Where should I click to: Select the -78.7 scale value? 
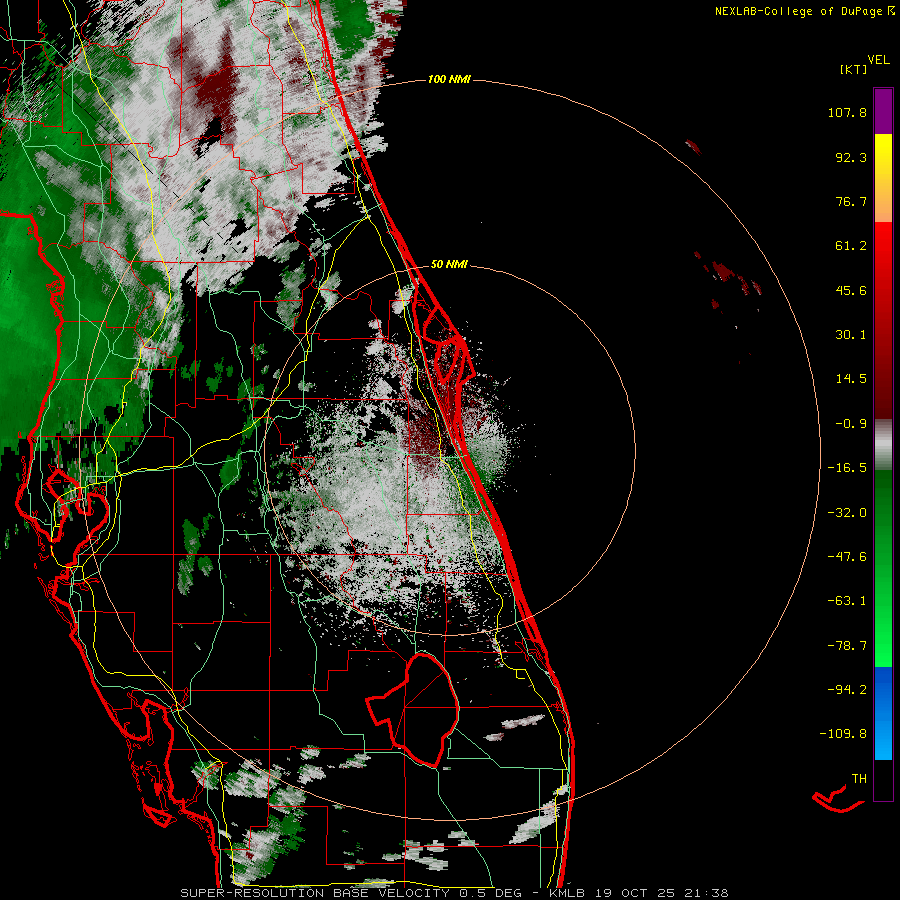pos(847,646)
